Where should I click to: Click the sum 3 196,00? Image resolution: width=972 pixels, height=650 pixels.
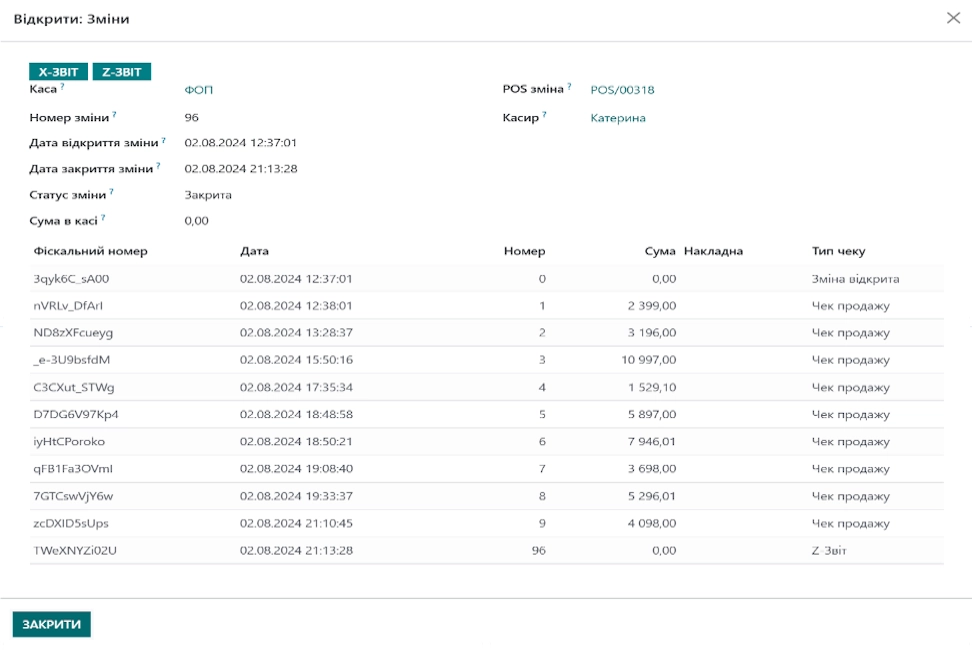652,333
